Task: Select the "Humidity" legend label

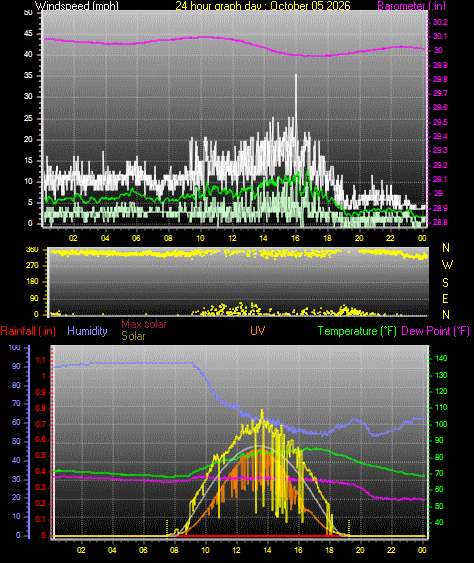Action: (x=87, y=331)
